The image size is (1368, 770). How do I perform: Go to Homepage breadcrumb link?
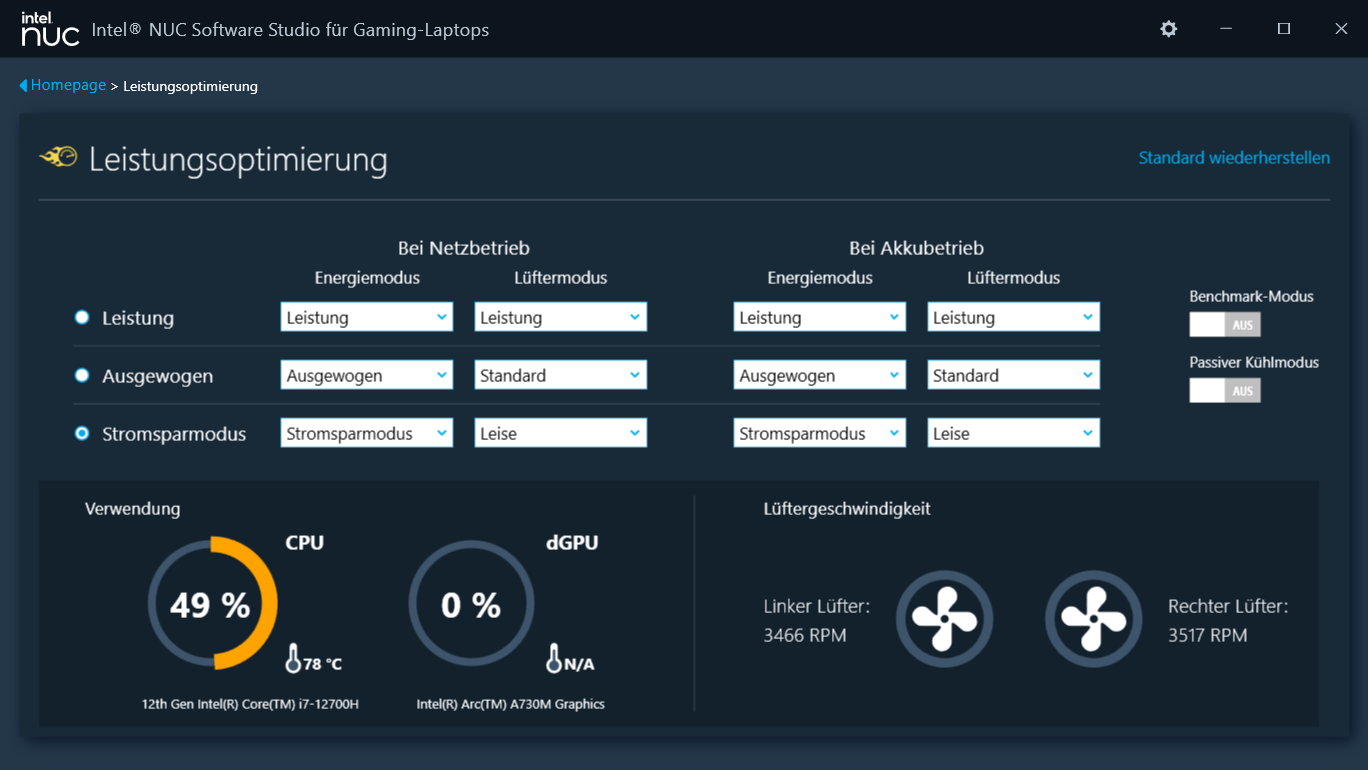pyautogui.click(x=68, y=86)
